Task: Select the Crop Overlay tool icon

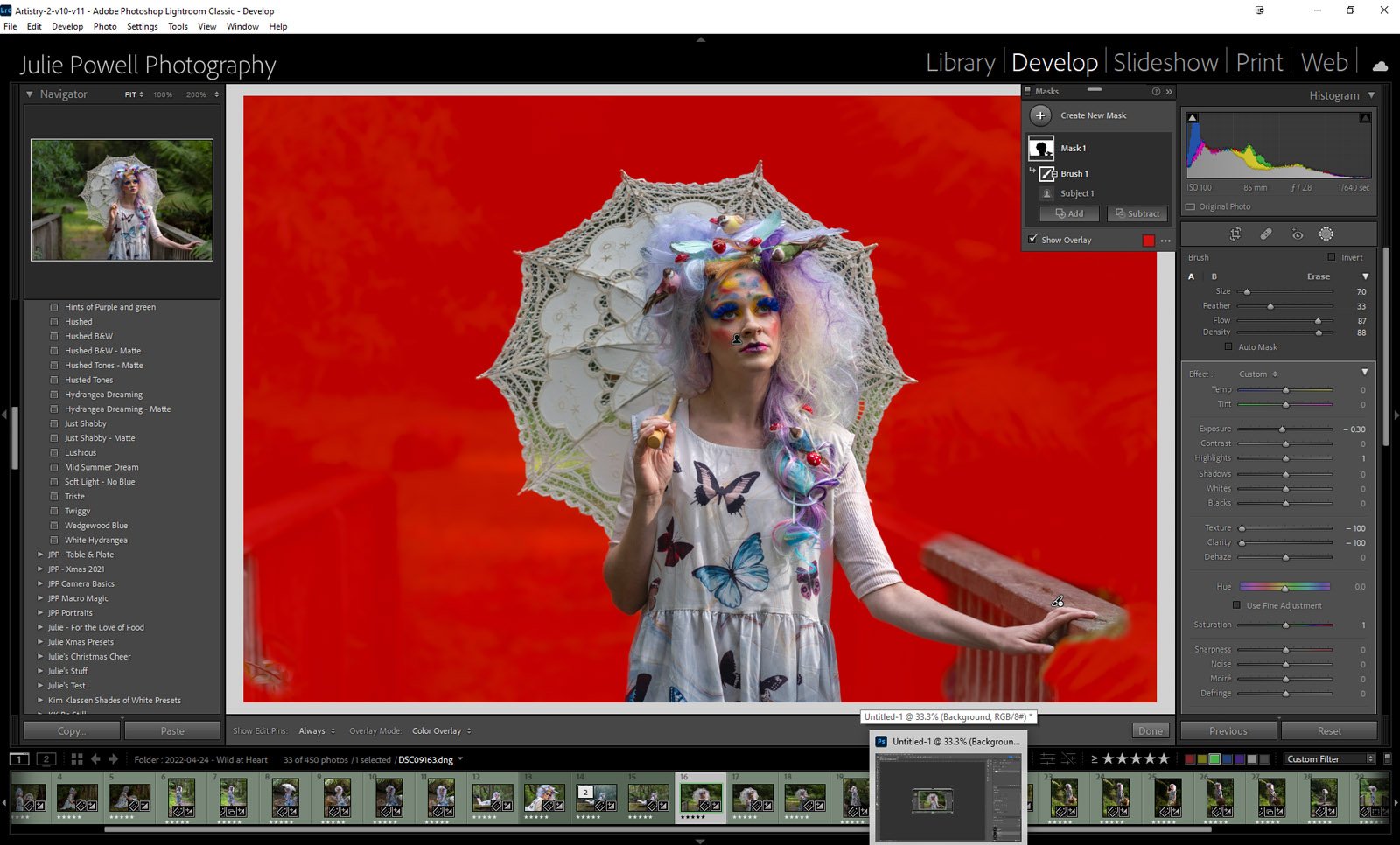Action: pos(1235,234)
